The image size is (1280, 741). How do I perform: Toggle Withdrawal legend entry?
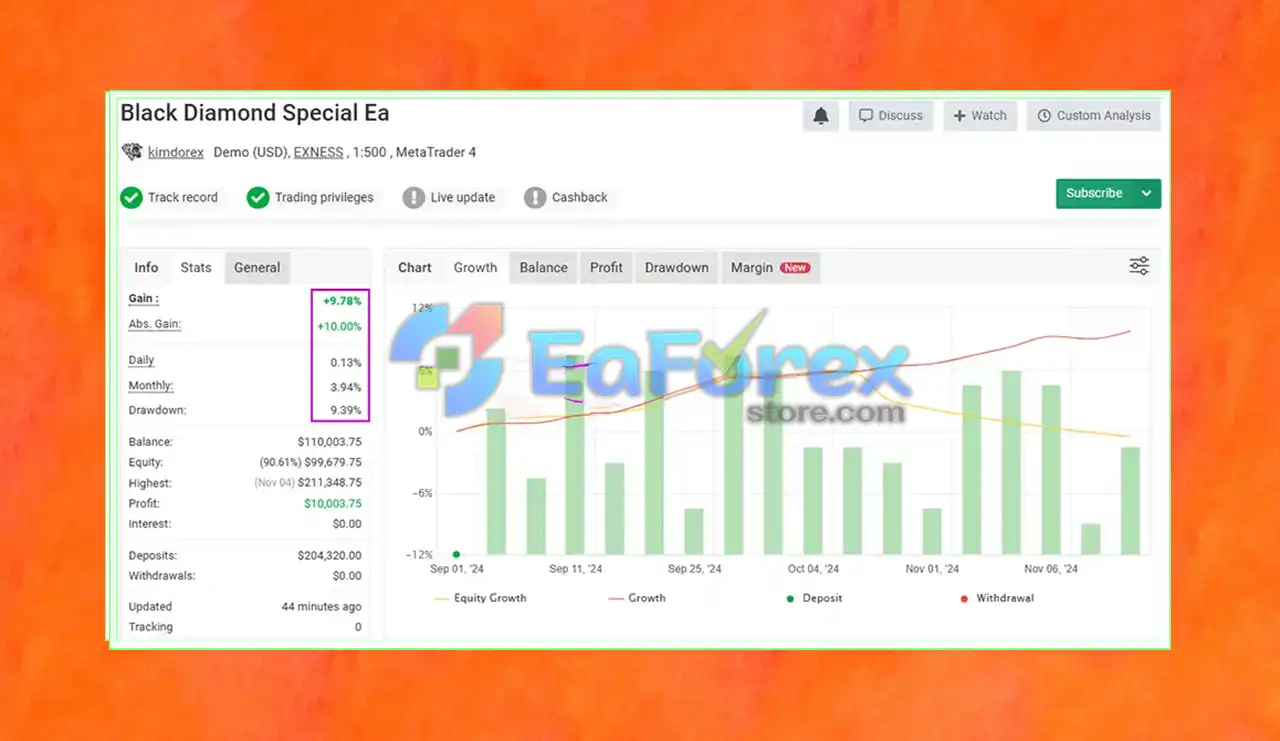coord(996,598)
